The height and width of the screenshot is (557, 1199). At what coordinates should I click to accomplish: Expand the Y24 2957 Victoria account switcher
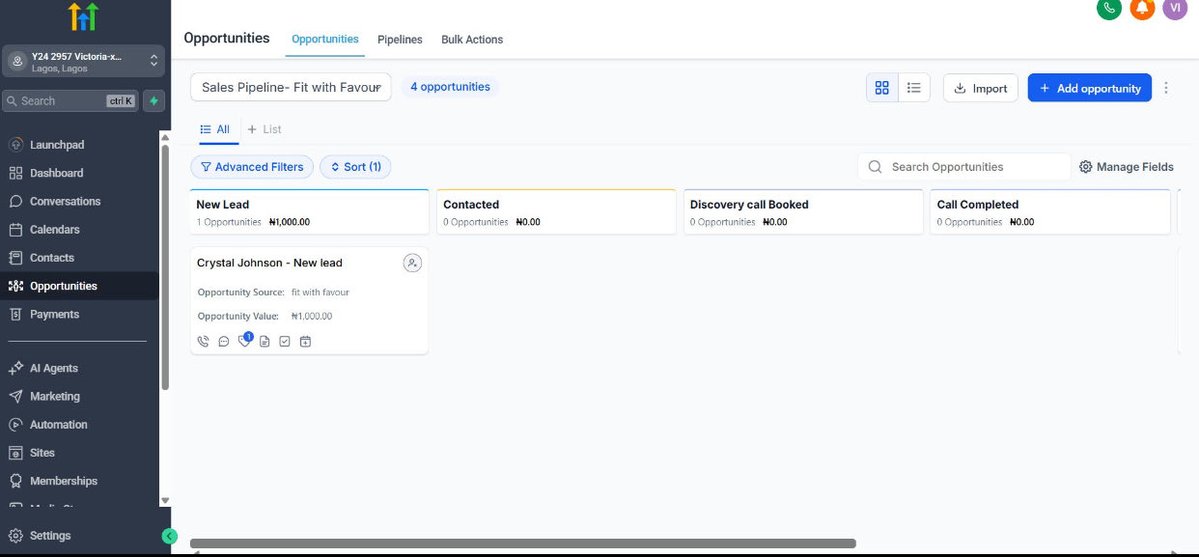point(83,61)
